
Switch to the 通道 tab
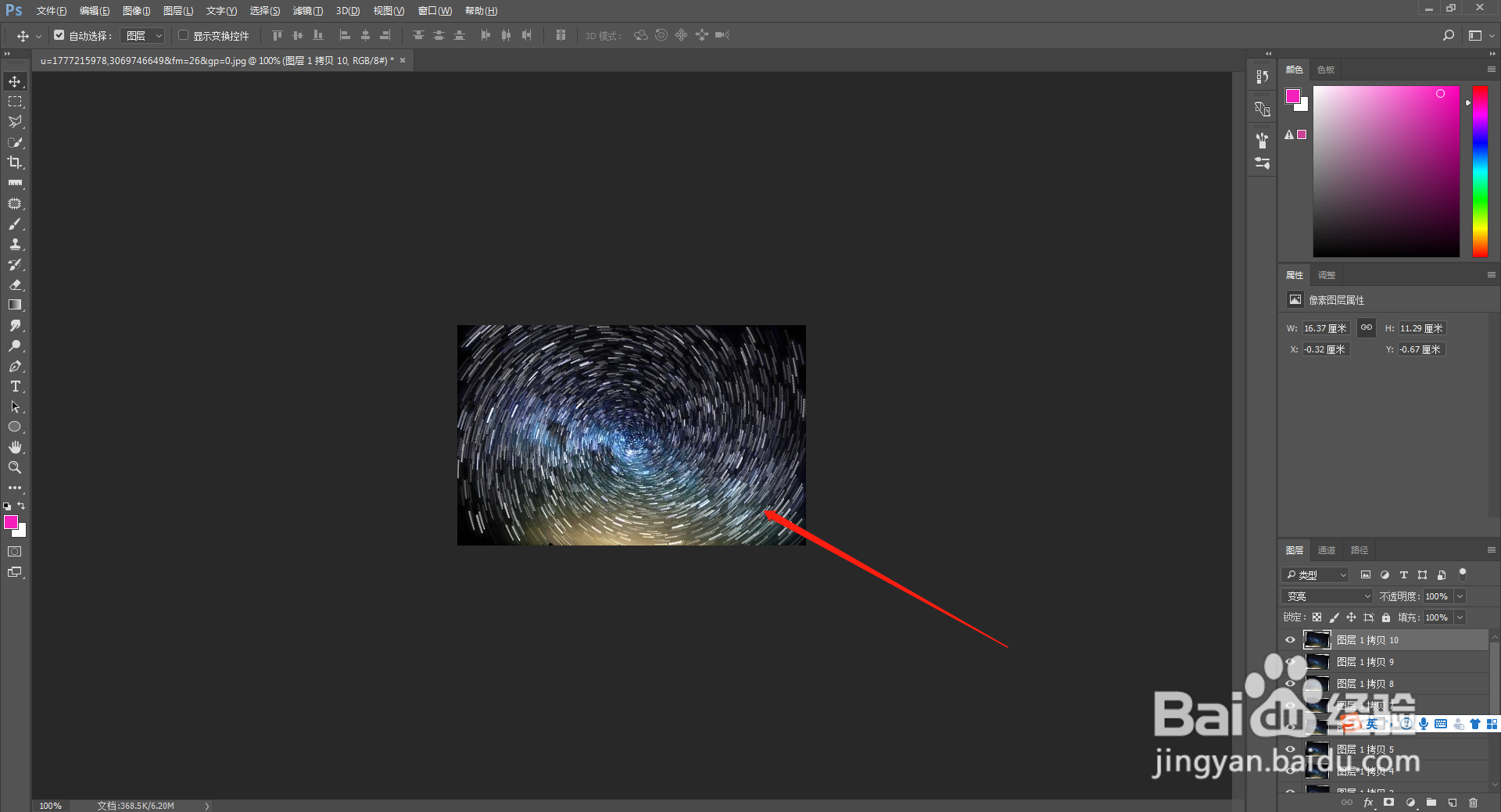[1327, 550]
